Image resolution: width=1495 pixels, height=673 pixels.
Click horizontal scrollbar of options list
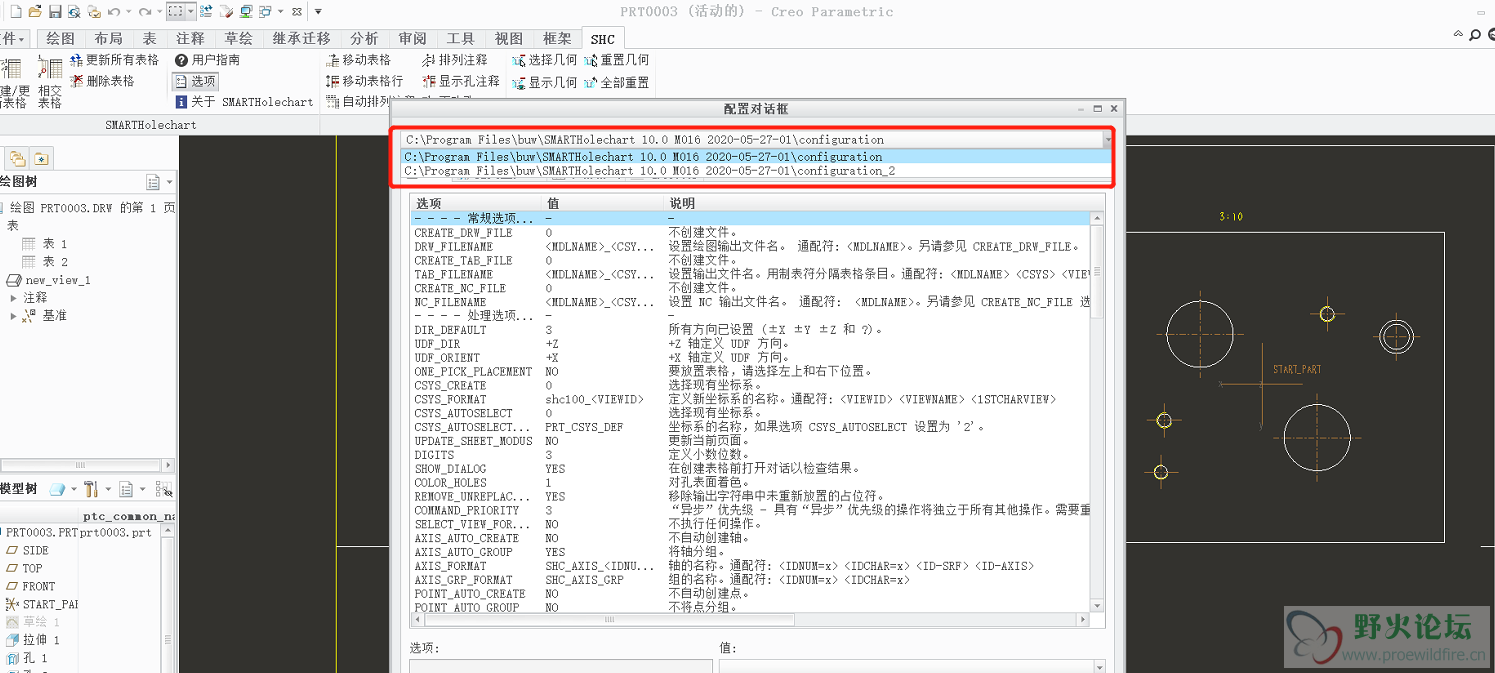coord(750,620)
